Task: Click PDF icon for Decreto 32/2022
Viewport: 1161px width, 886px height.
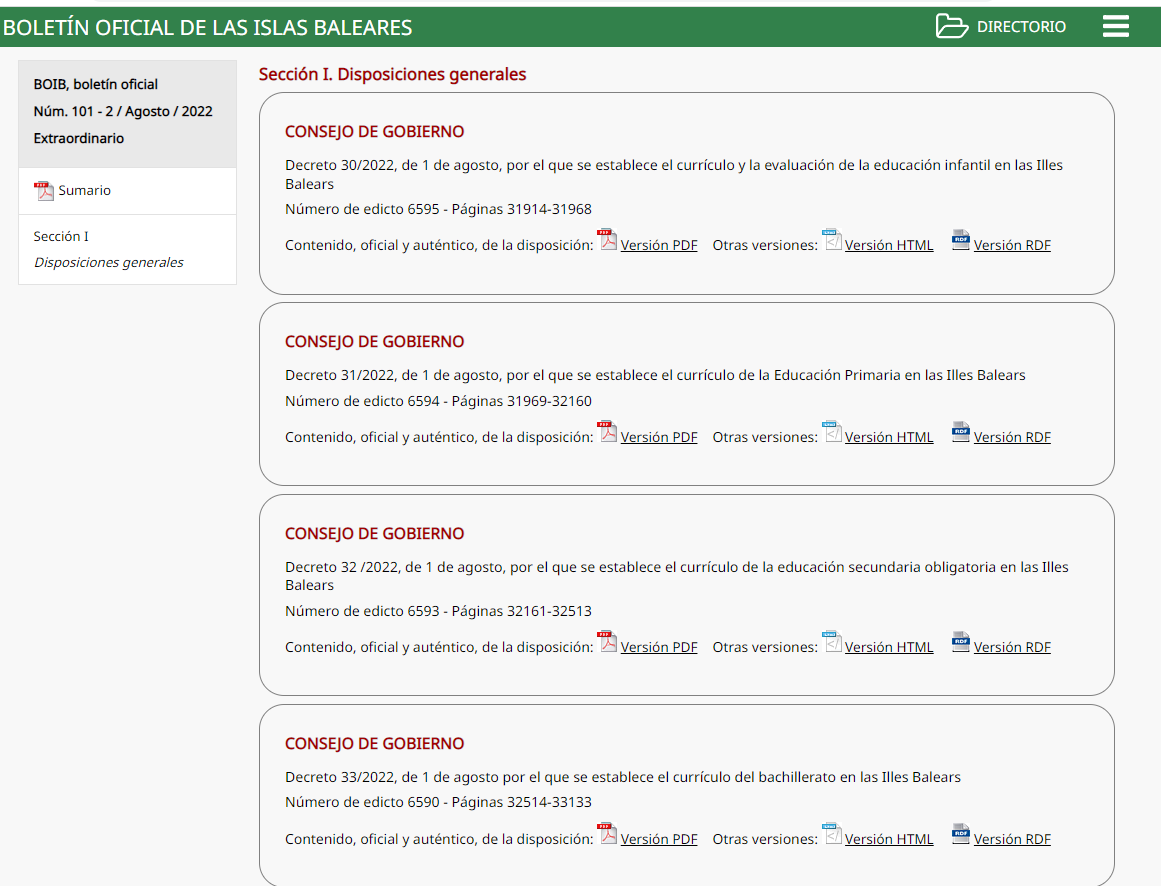Action: coord(608,642)
